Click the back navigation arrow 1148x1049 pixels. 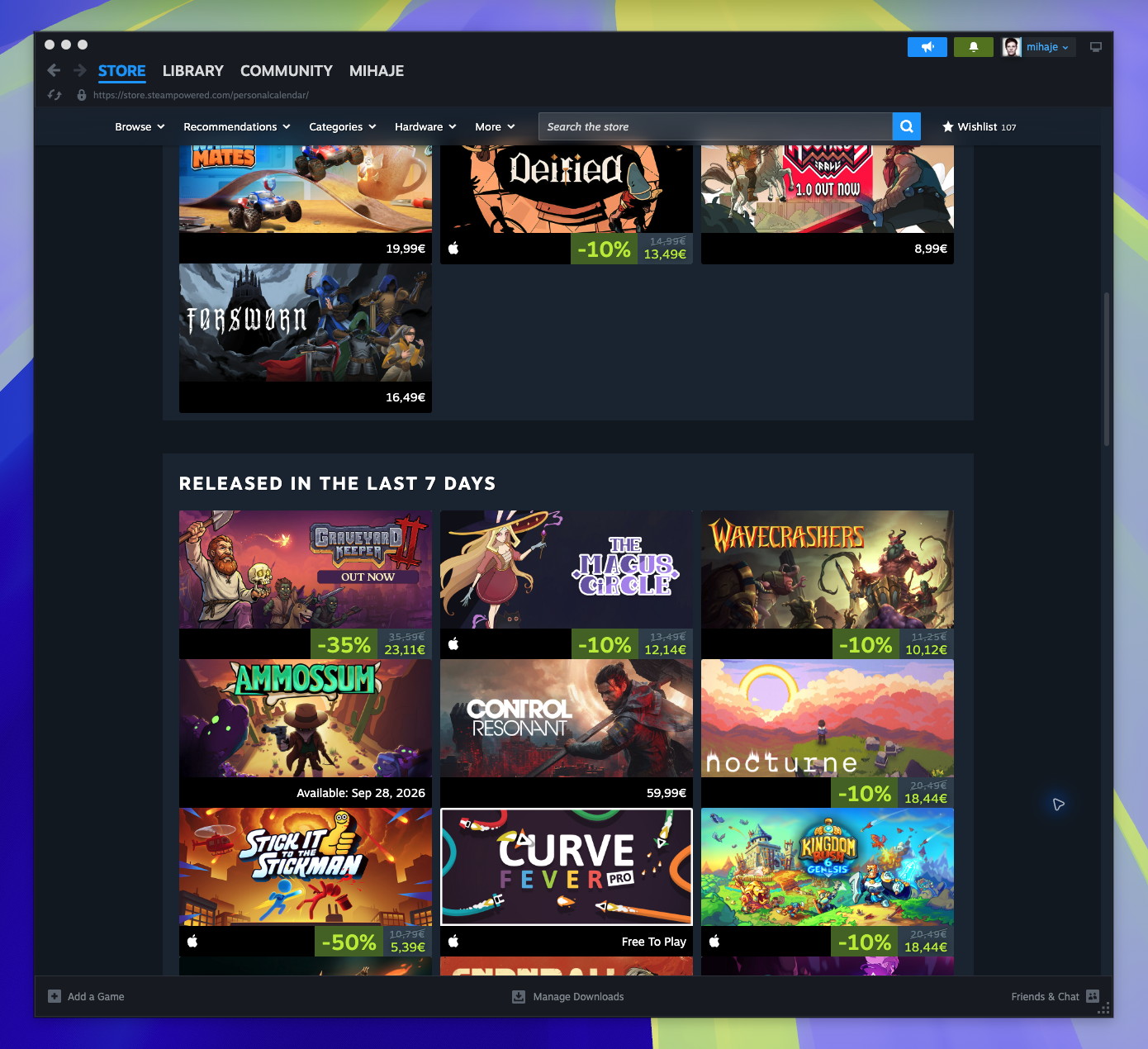point(55,71)
